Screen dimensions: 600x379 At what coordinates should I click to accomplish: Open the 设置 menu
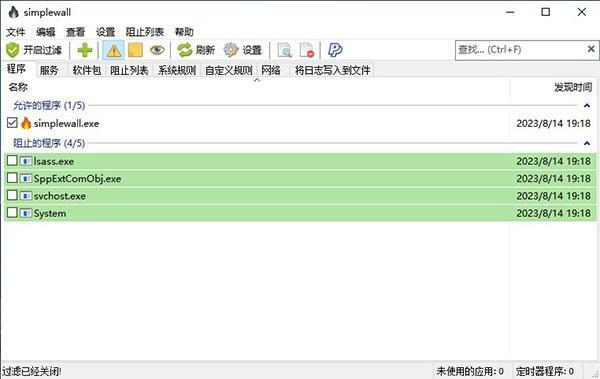pos(105,32)
